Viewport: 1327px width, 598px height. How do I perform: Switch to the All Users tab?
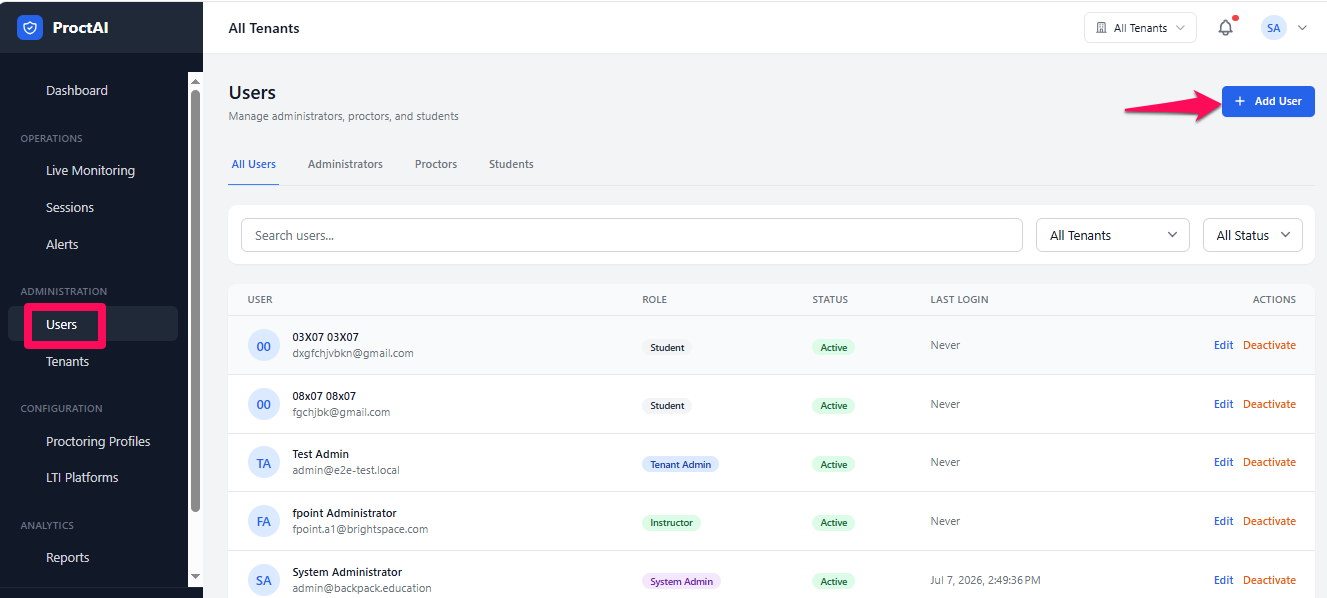point(254,164)
